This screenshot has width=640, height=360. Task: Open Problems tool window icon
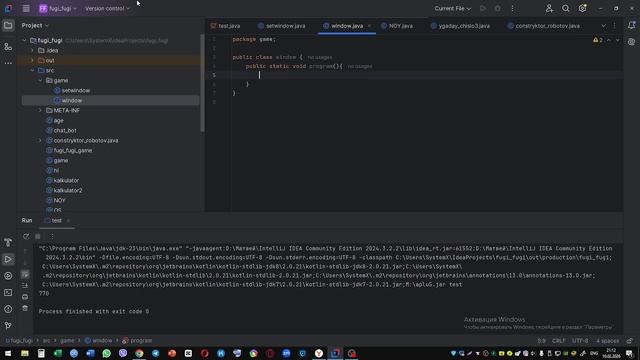[x=8, y=309]
